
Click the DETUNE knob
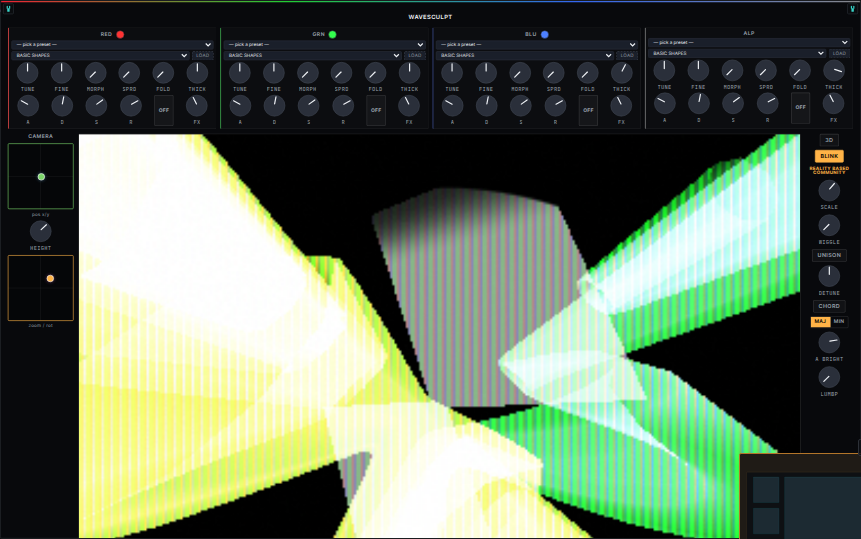click(x=829, y=276)
